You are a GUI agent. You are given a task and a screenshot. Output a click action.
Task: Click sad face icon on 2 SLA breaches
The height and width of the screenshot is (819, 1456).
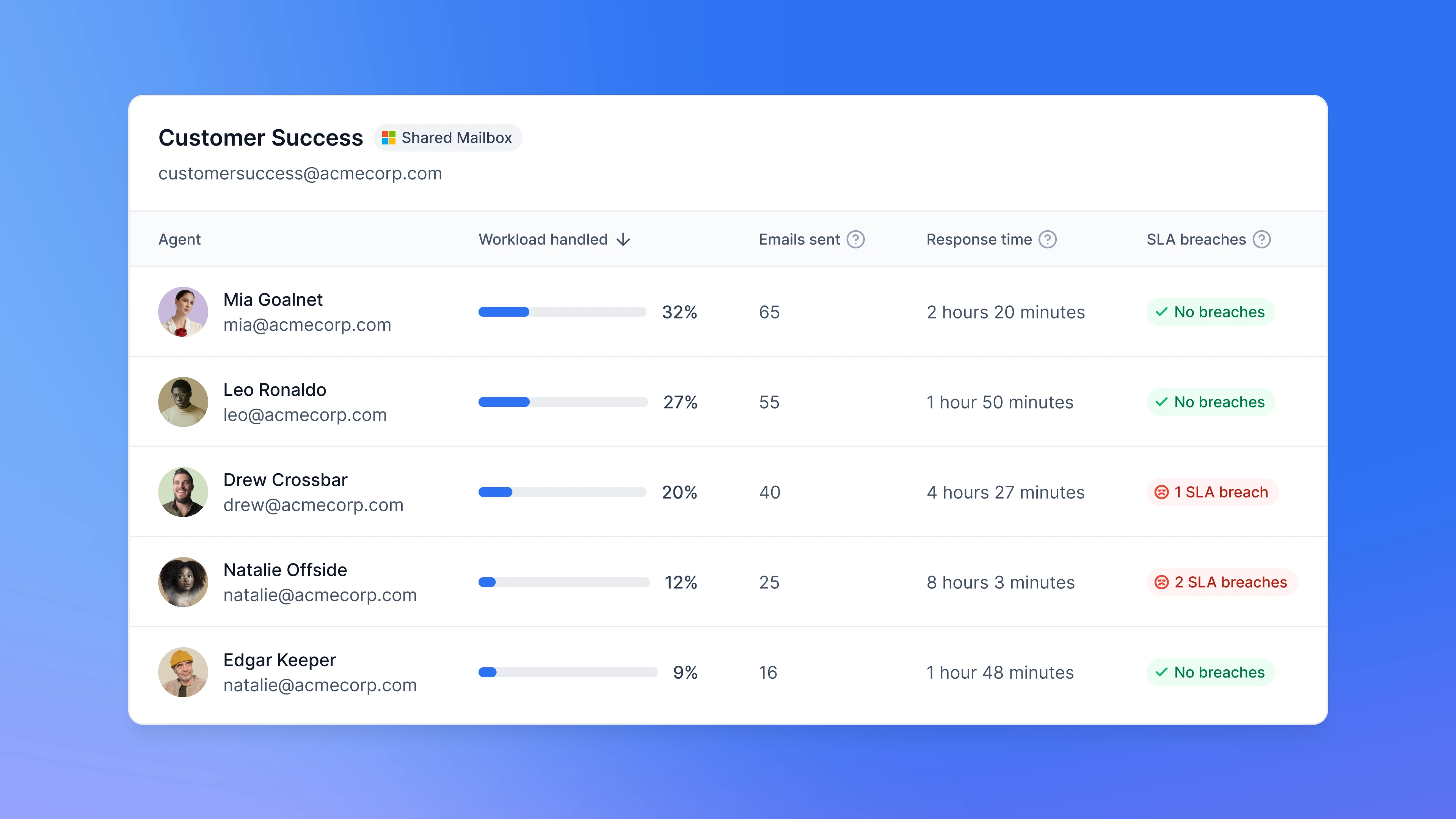coord(1161,582)
